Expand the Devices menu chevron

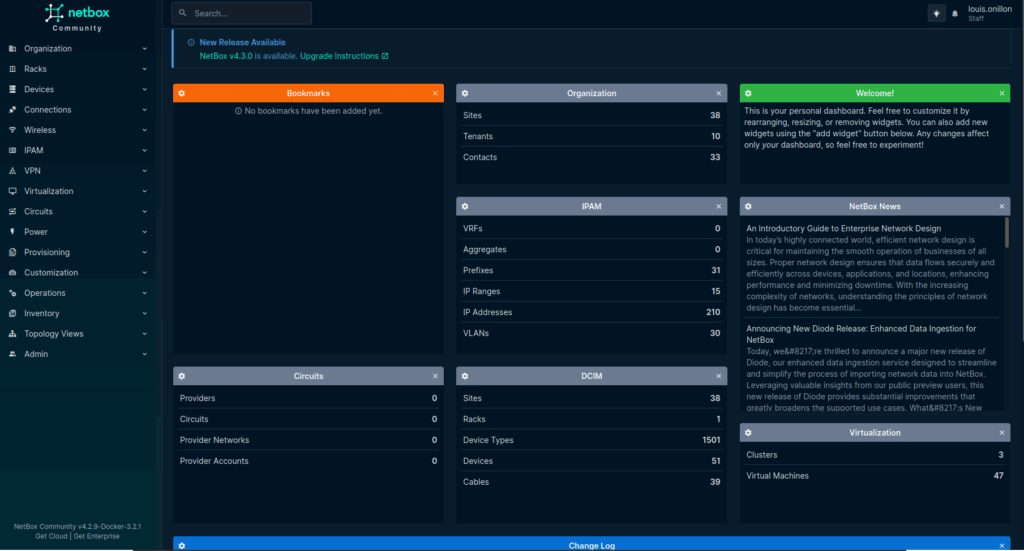(x=144, y=89)
